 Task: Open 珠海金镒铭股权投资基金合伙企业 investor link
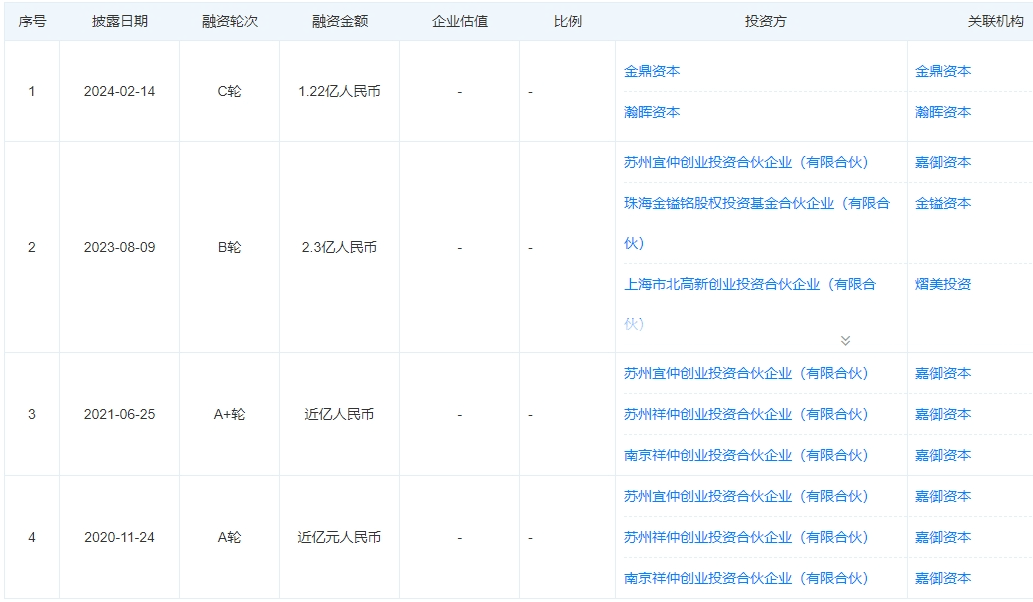756,203
